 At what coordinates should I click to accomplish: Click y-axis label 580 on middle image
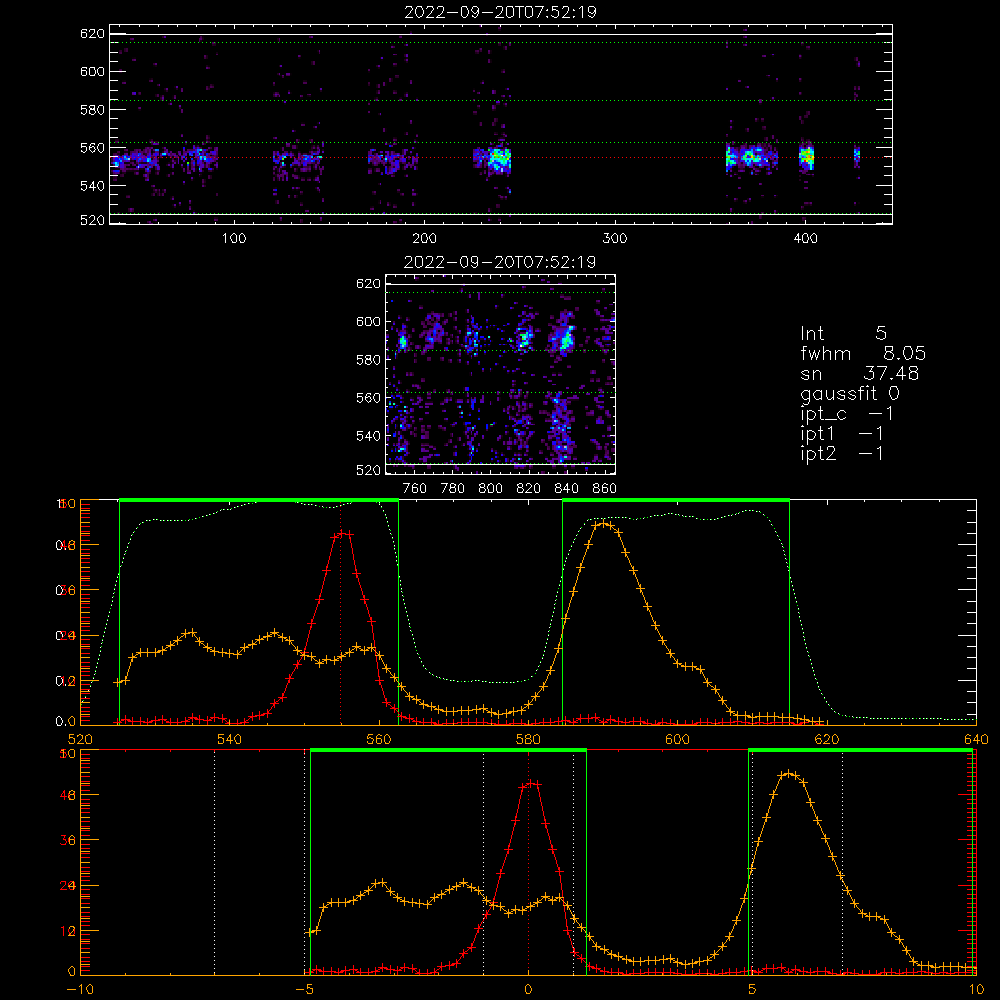(369, 360)
